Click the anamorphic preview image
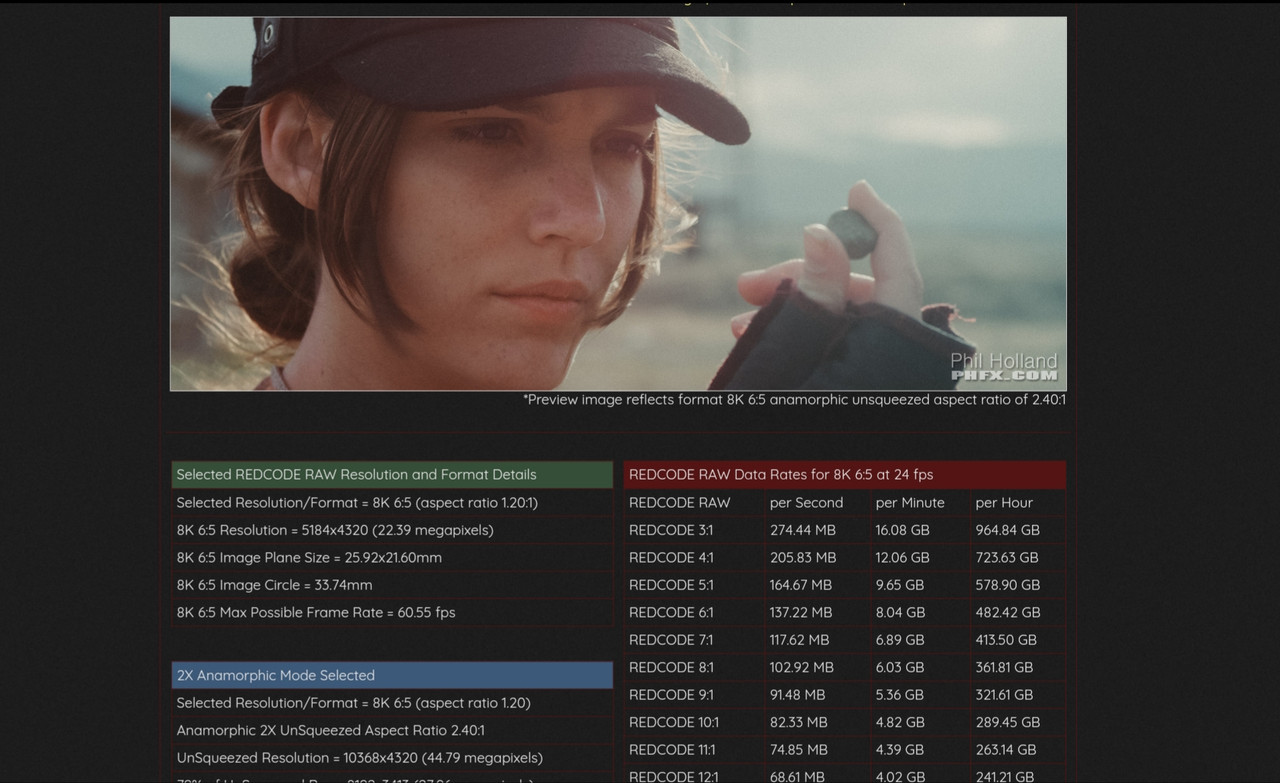Viewport: 1280px width, 783px height. (618, 203)
